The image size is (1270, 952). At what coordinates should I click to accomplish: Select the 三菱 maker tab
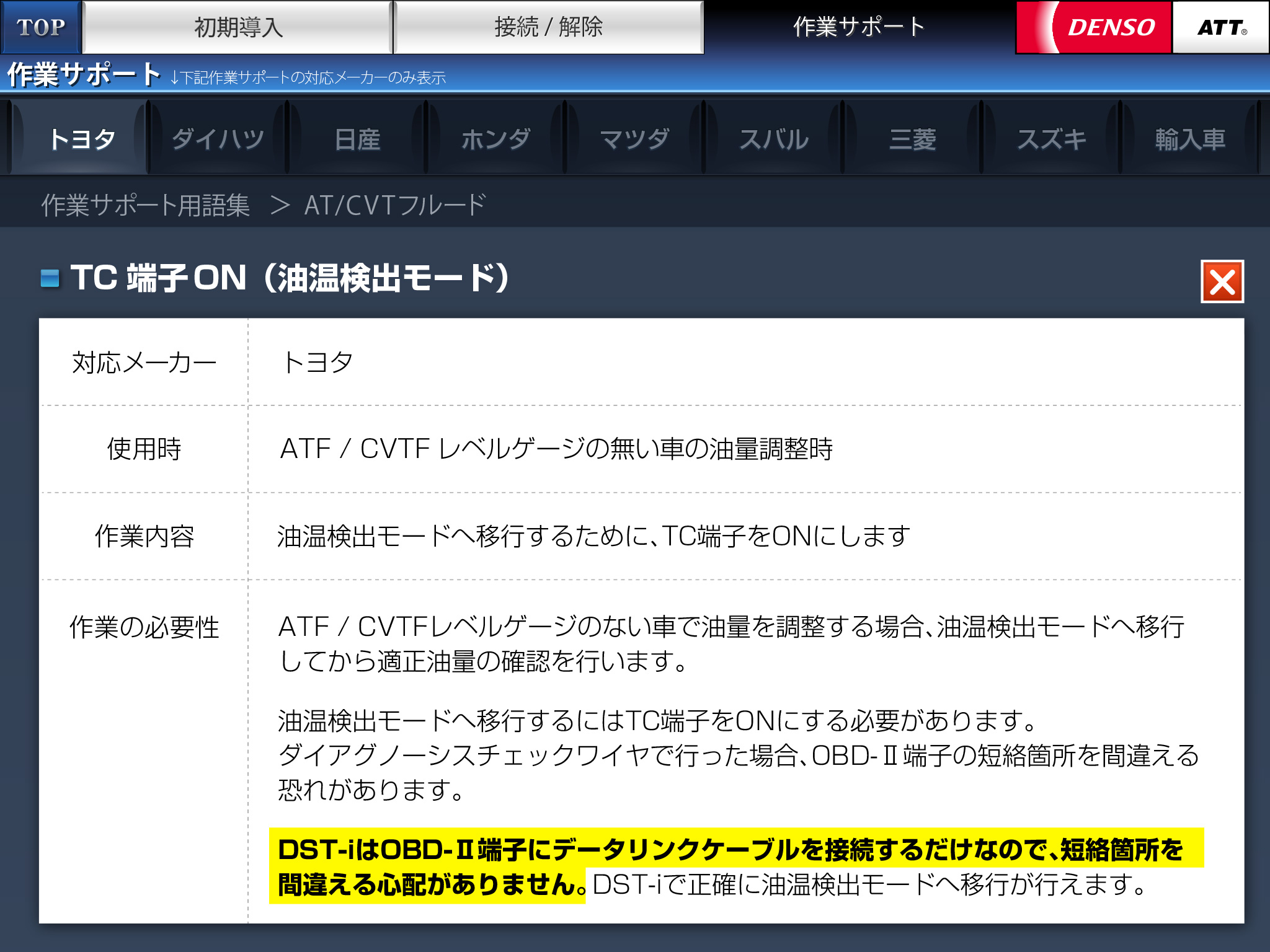point(912,139)
